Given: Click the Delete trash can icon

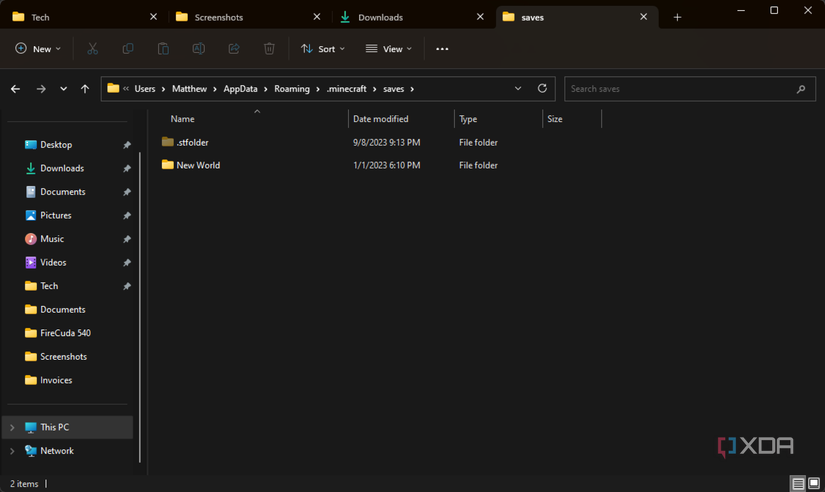Looking at the screenshot, I should pyautogui.click(x=269, y=49).
